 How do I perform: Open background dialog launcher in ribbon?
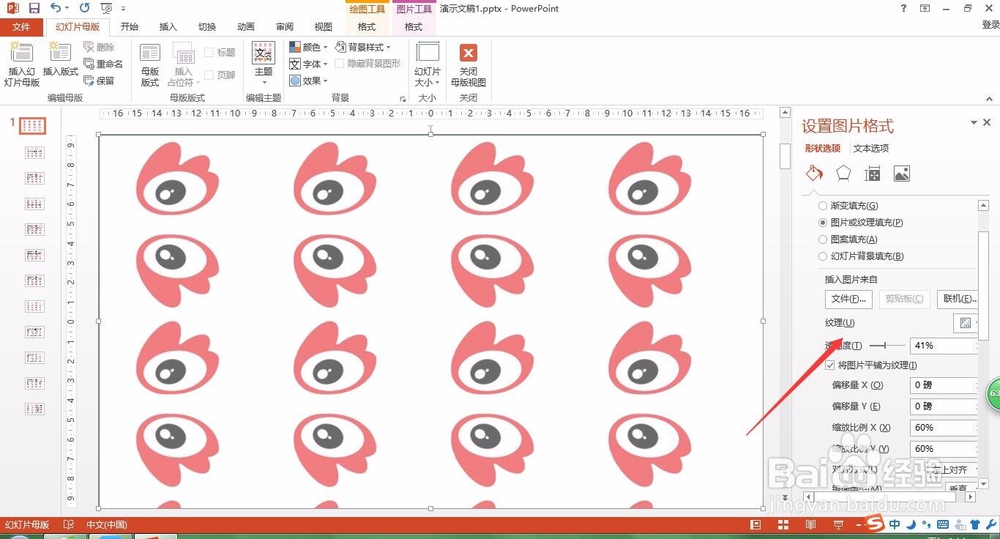403,99
